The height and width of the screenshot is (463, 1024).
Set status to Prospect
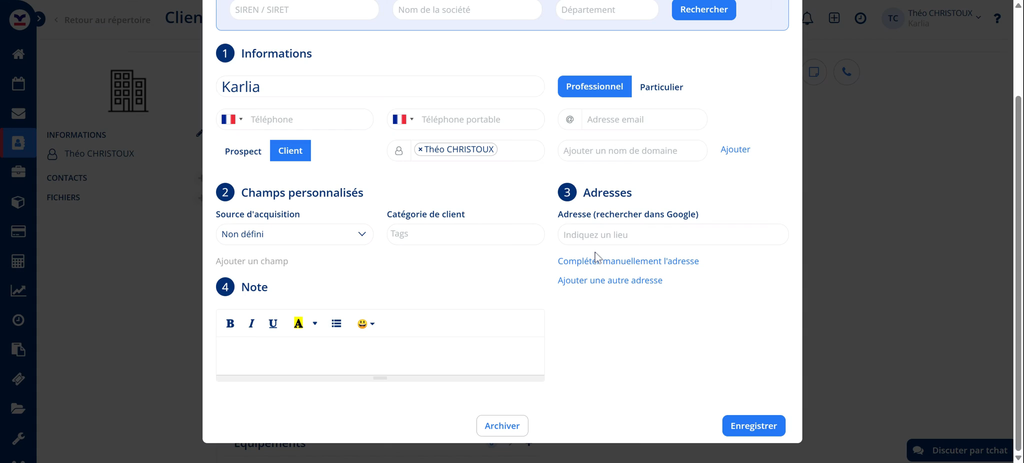[x=243, y=151]
